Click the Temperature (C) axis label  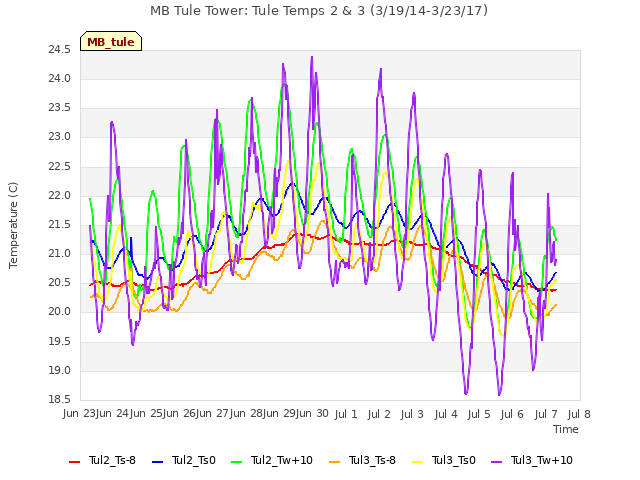pyautogui.click(x=13, y=225)
